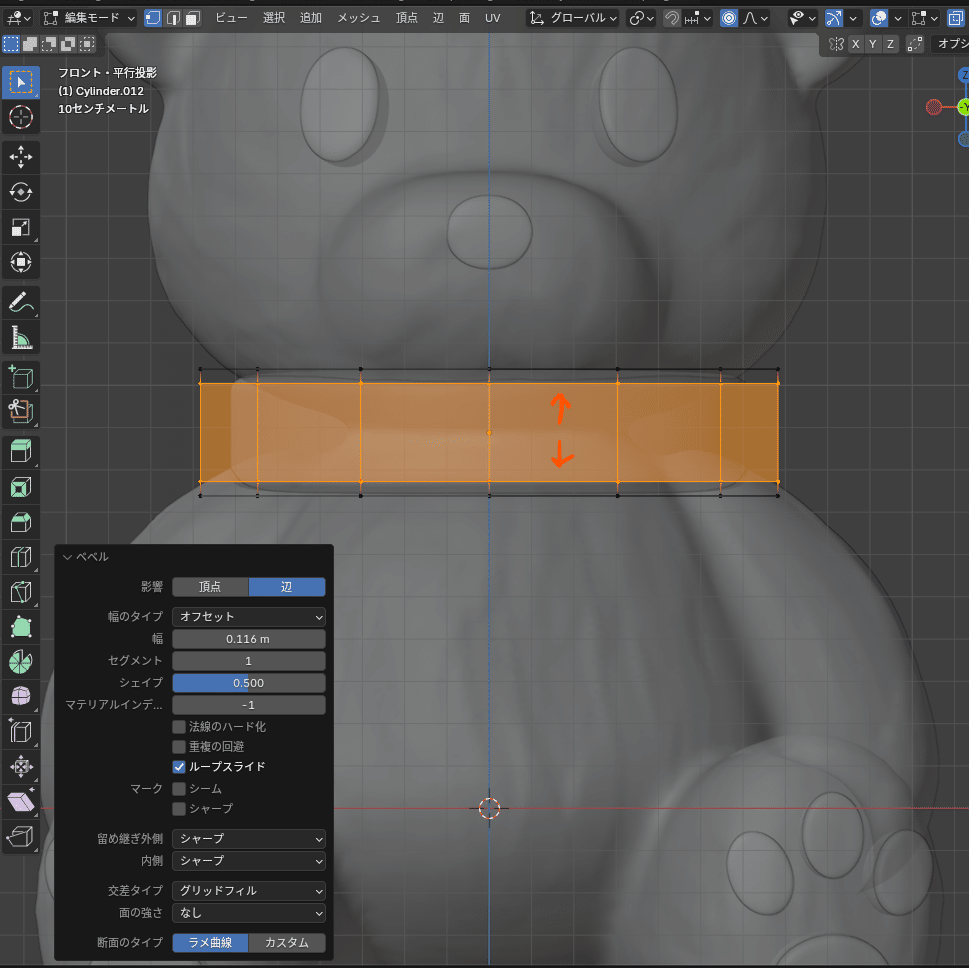Select the Shear tool
The height and width of the screenshot is (968, 969).
coord(21,802)
